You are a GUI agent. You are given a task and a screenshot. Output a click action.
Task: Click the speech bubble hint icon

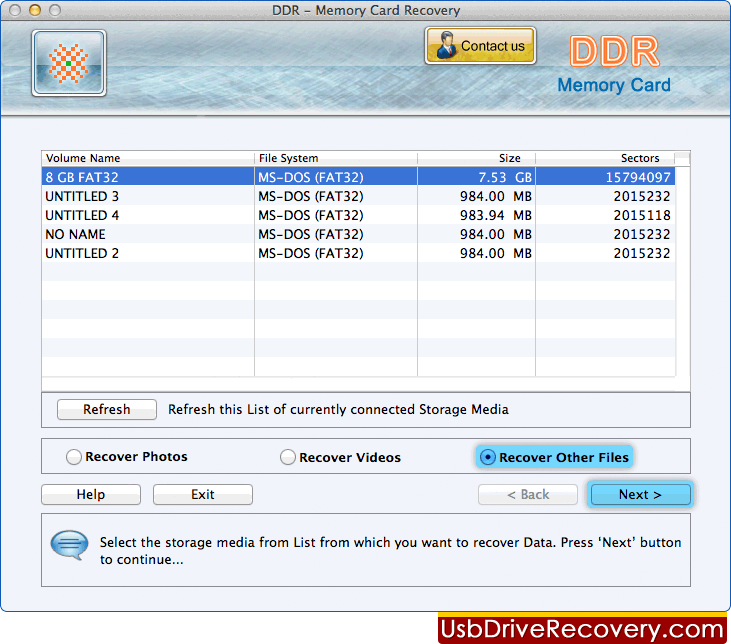pos(69,545)
